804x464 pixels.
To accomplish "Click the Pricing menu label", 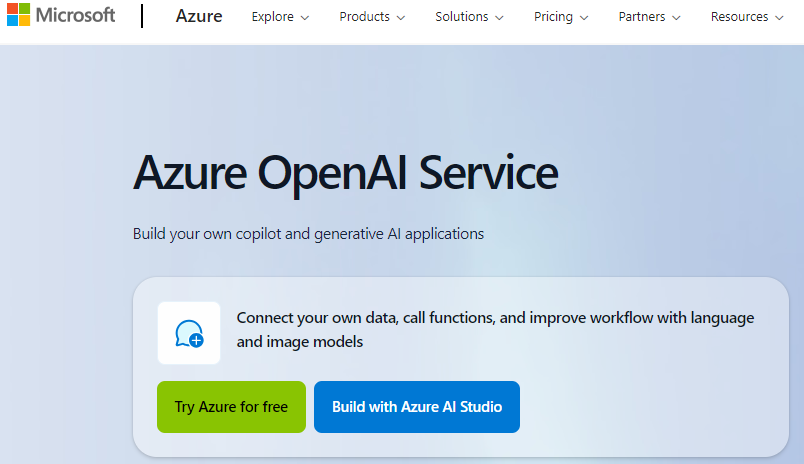I will 553,17.
